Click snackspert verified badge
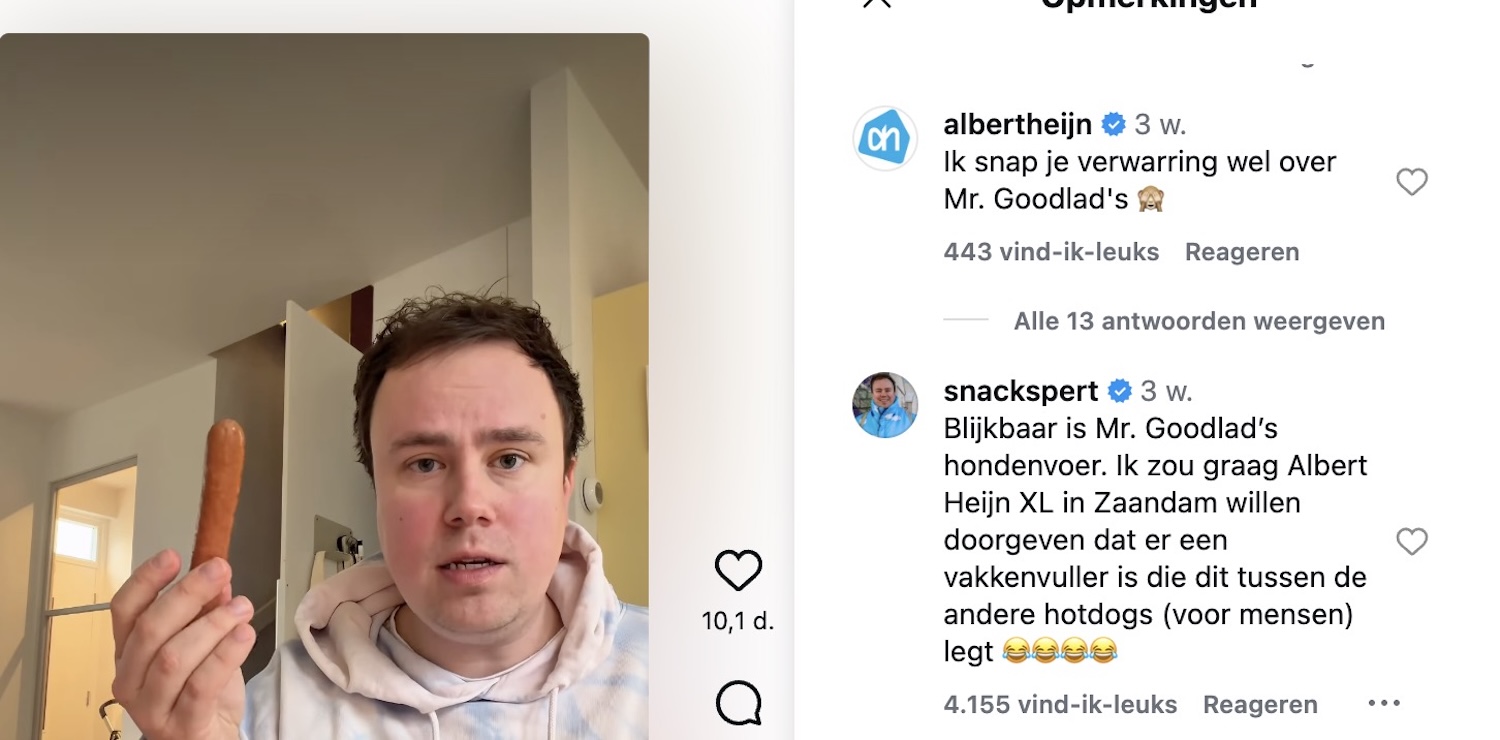This screenshot has height=740, width=1500. pos(1120,391)
